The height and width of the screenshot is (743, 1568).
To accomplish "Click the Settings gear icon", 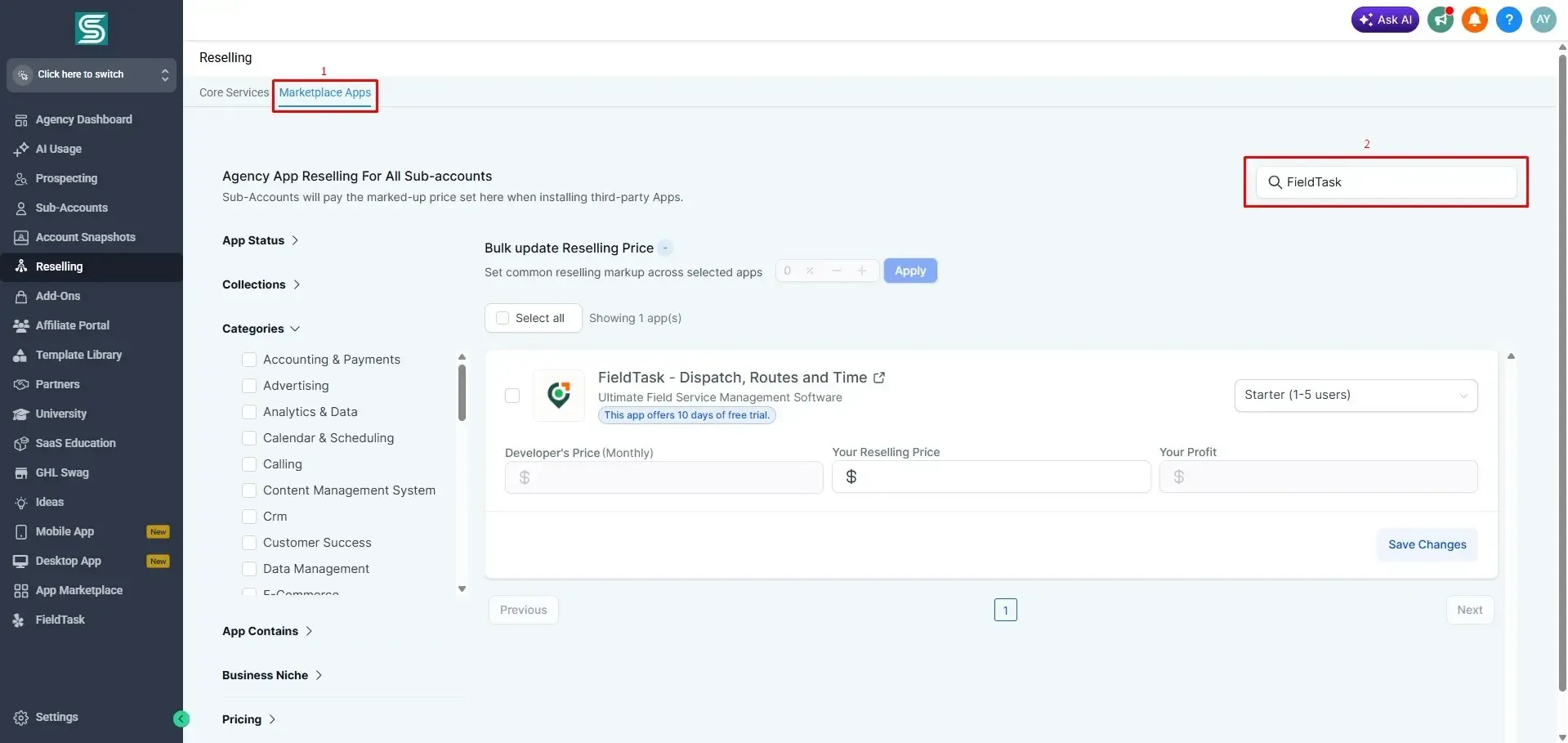I will 21,718.
